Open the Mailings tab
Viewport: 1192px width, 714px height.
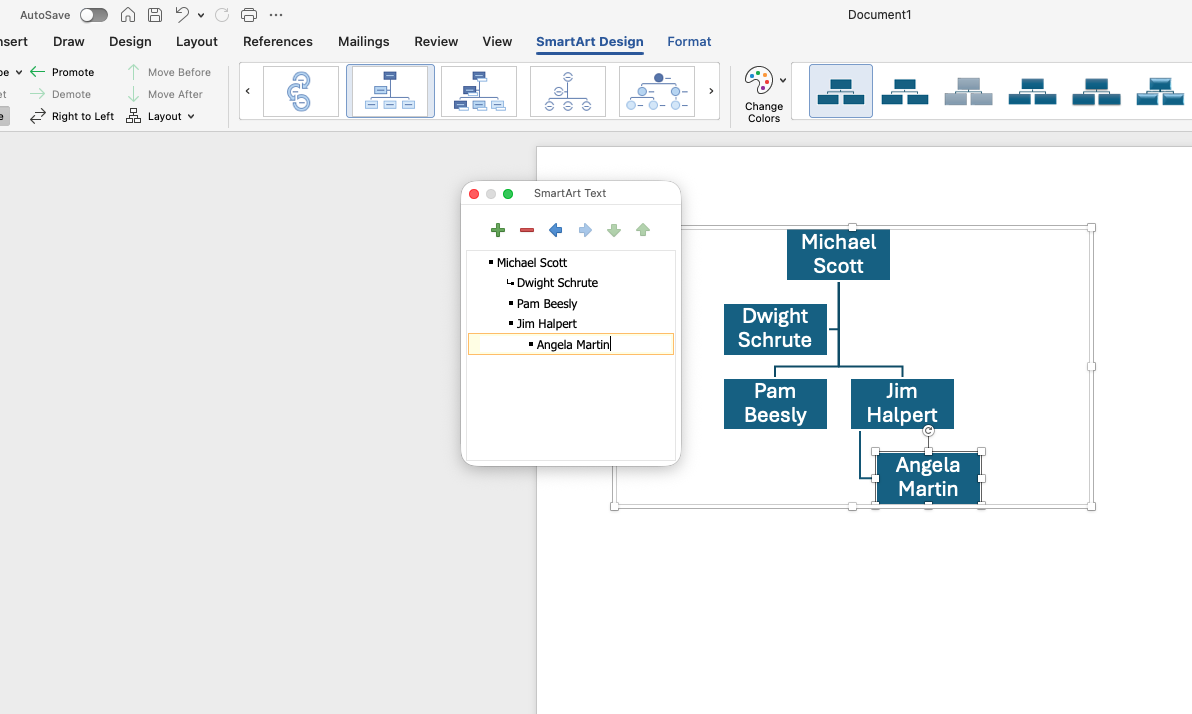point(363,41)
